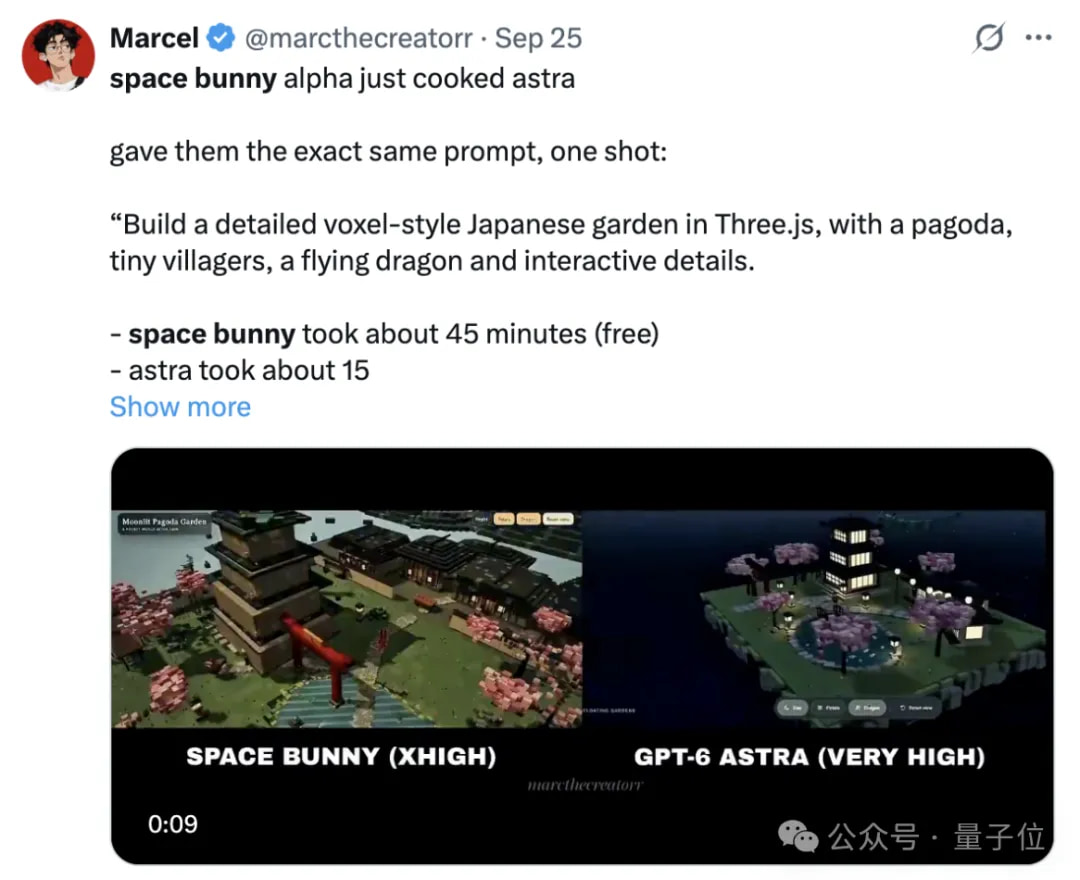Open the three-dot more options menu

1038,38
